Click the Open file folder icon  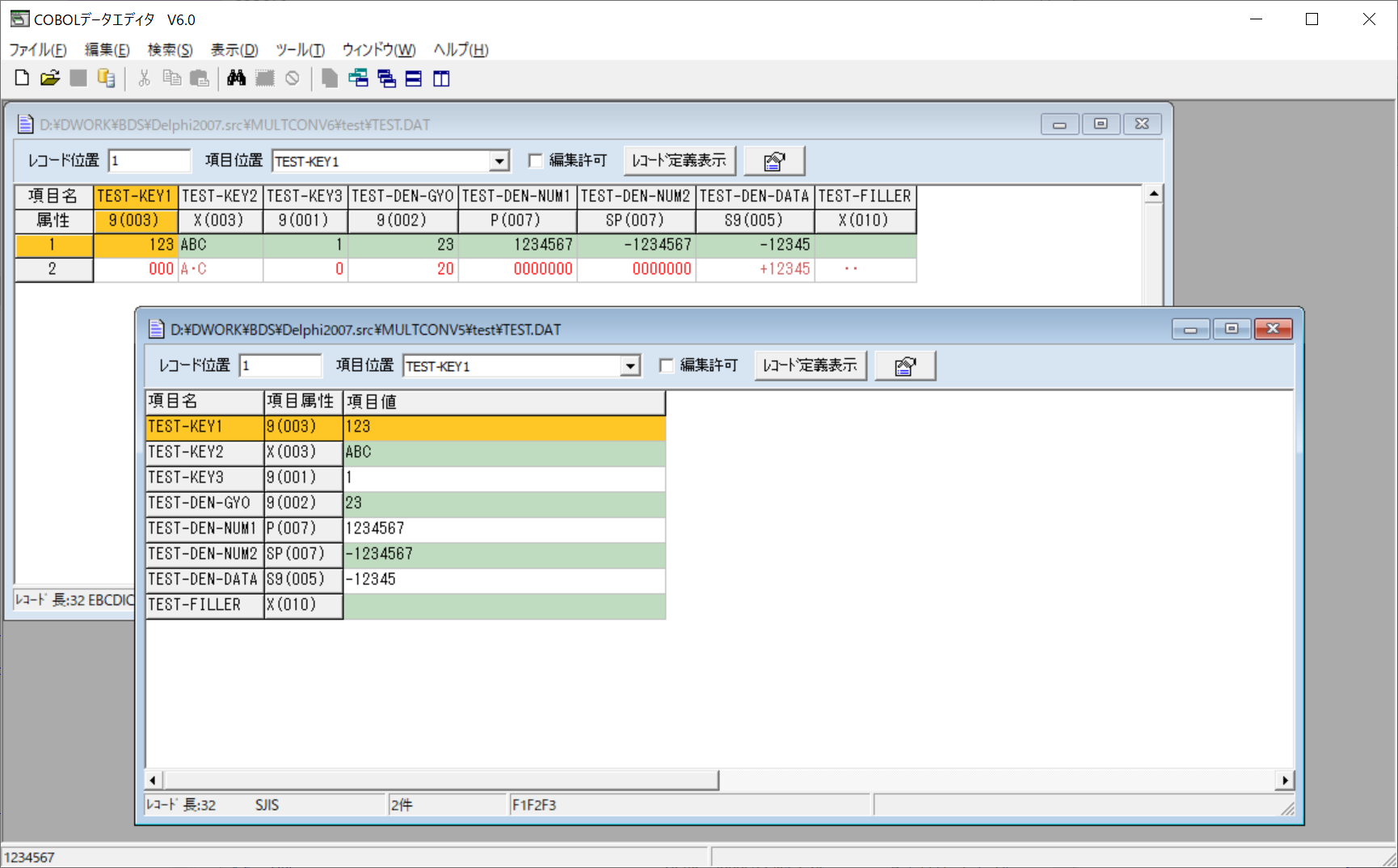click(x=50, y=78)
